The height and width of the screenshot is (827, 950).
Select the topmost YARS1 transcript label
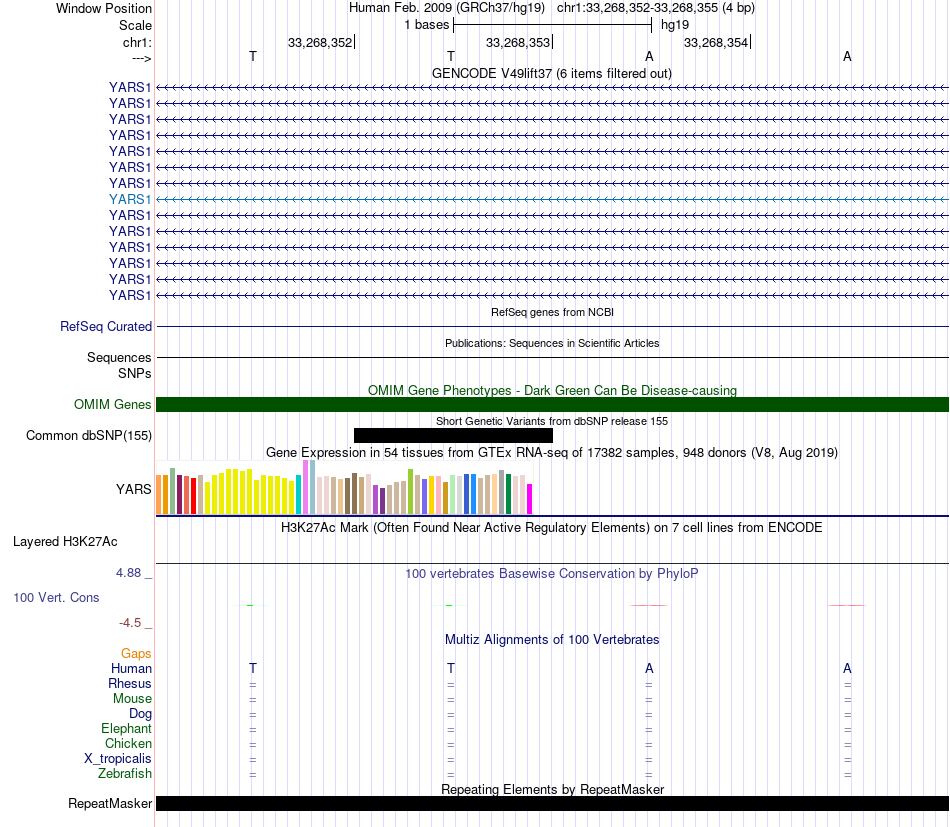(x=130, y=87)
